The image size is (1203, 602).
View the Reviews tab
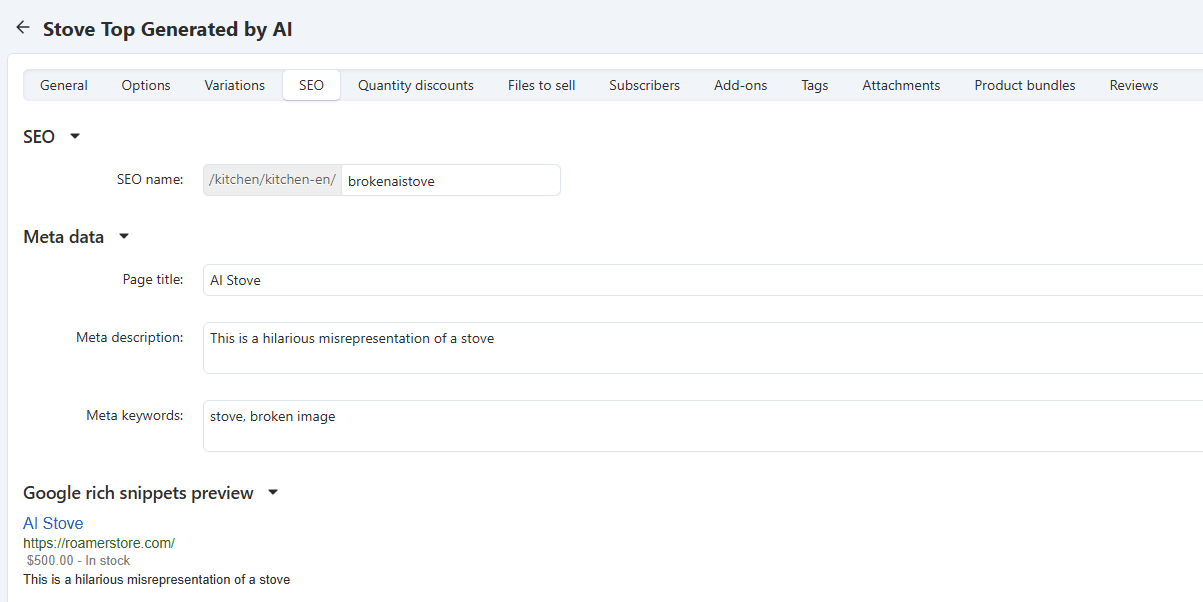coord(1133,85)
